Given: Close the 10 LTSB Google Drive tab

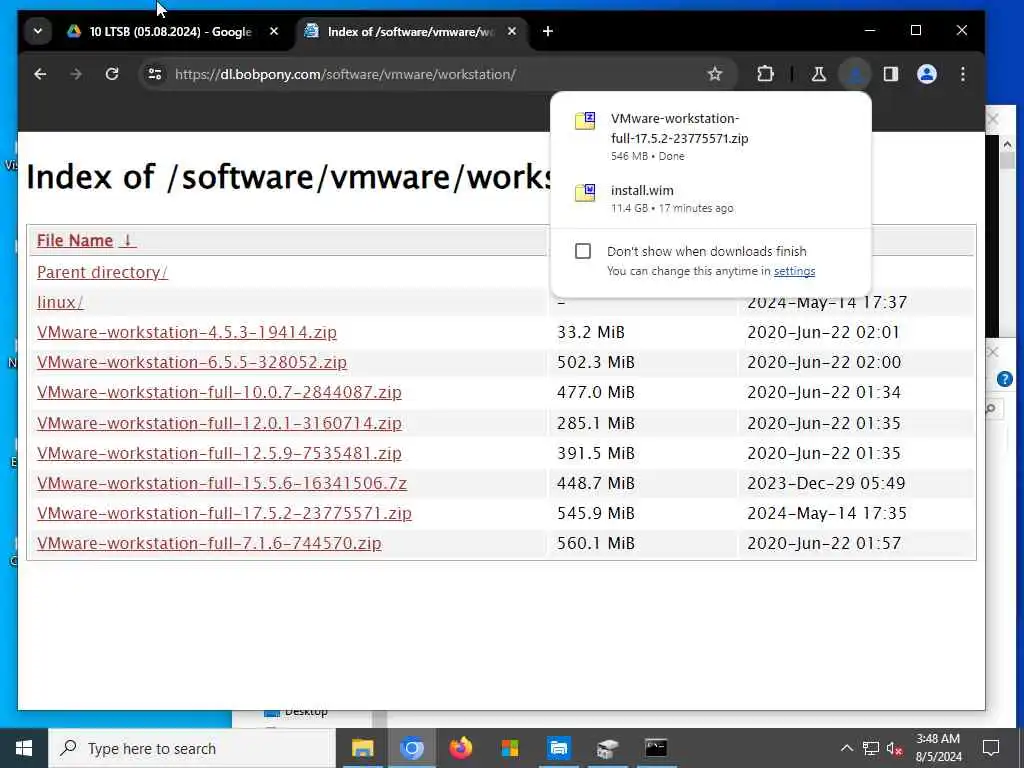Looking at the screenshot, I should coord(274,31).
